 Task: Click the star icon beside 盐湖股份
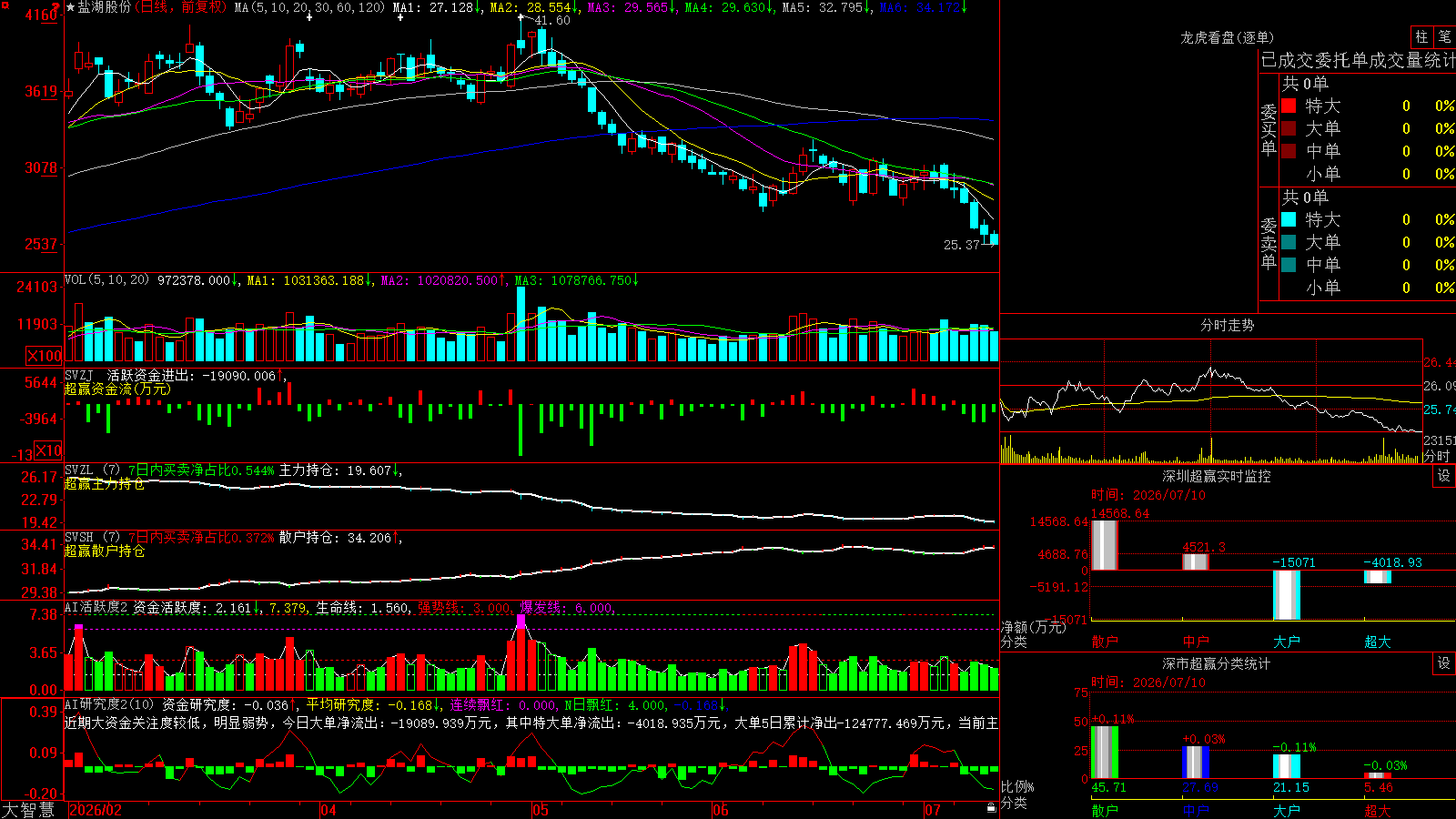(x=71, y=7)
